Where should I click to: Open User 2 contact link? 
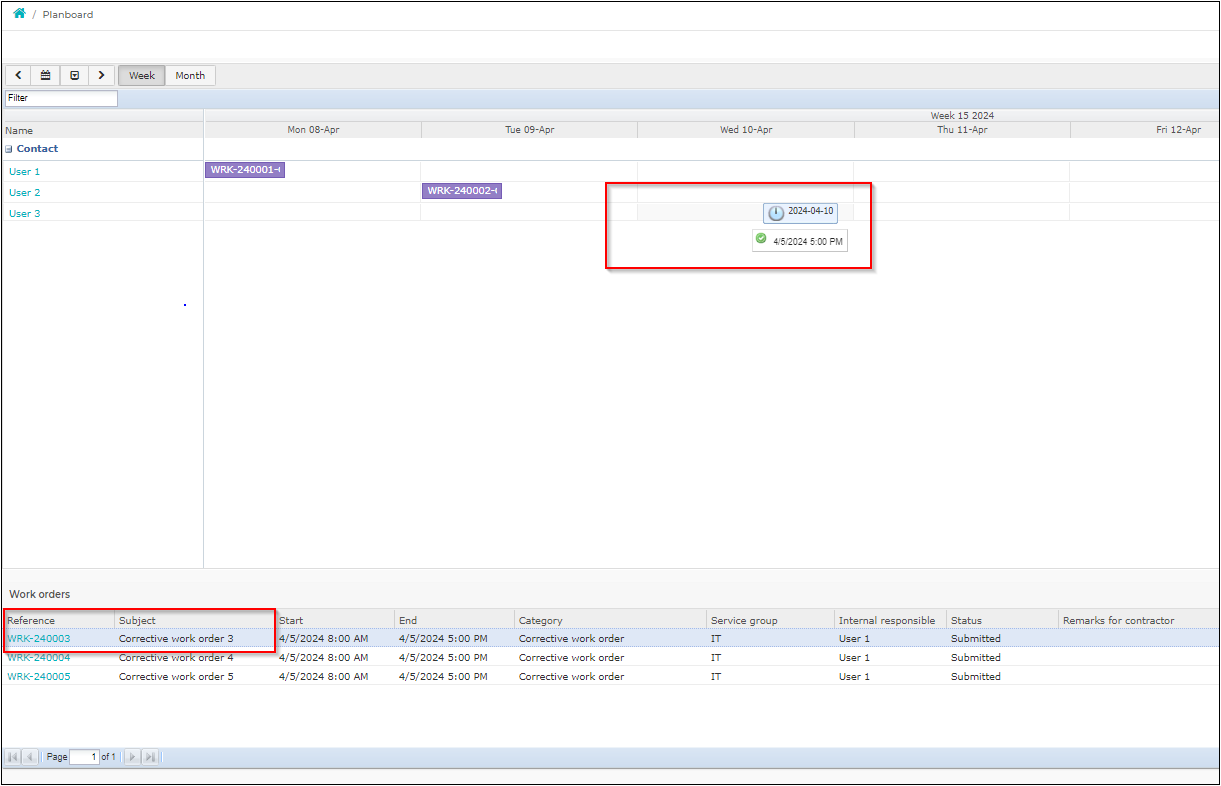point(25,193)
